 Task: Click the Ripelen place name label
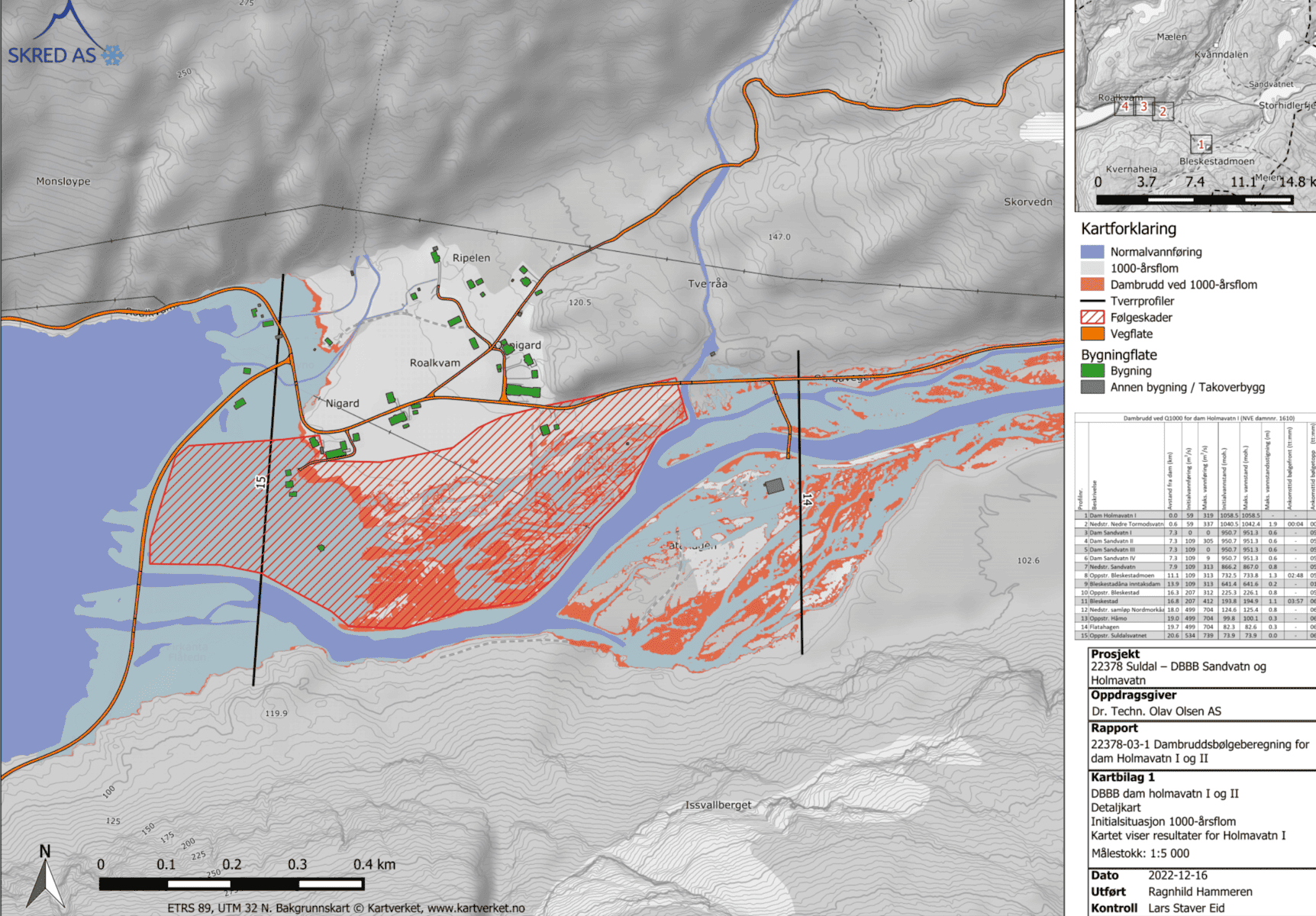click(471, 258)
